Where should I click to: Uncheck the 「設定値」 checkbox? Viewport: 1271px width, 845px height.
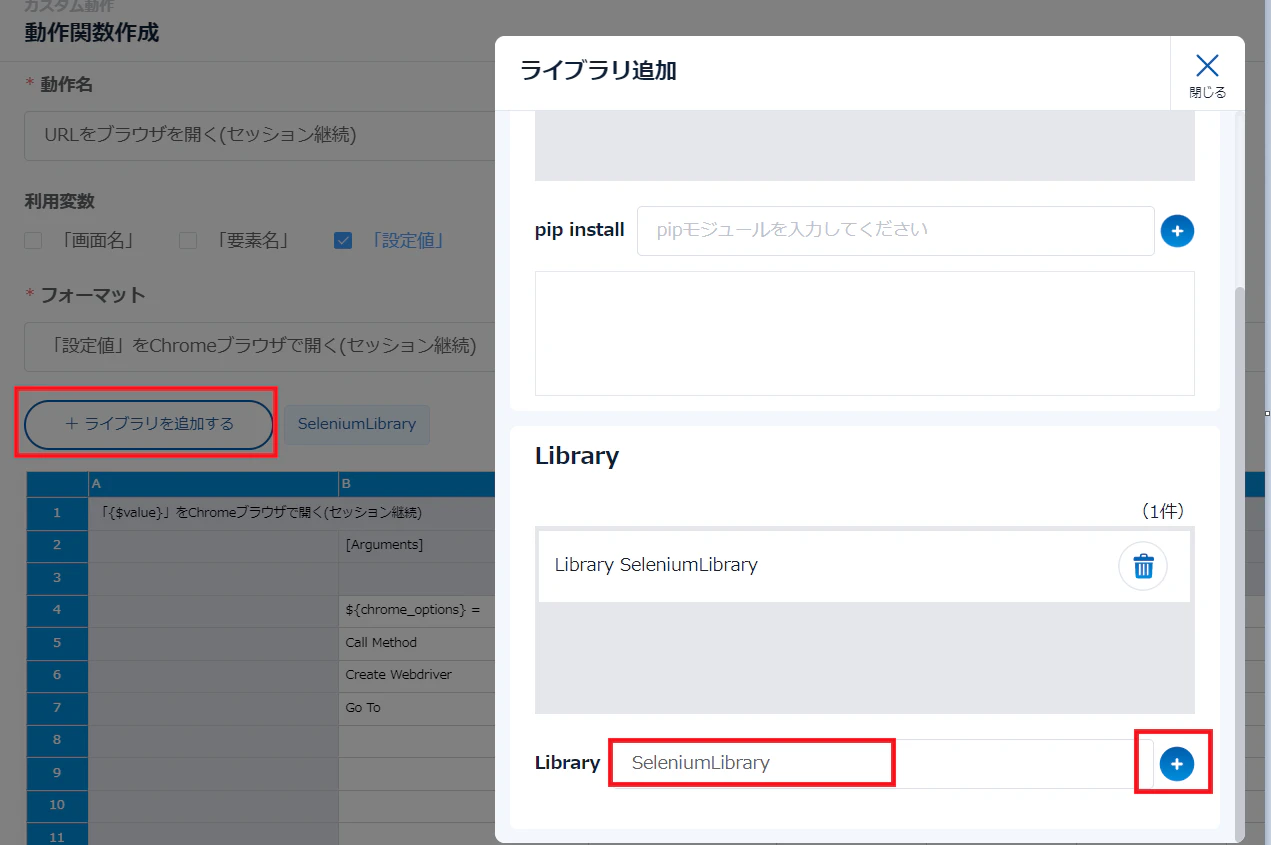click(x=343, y=240)
